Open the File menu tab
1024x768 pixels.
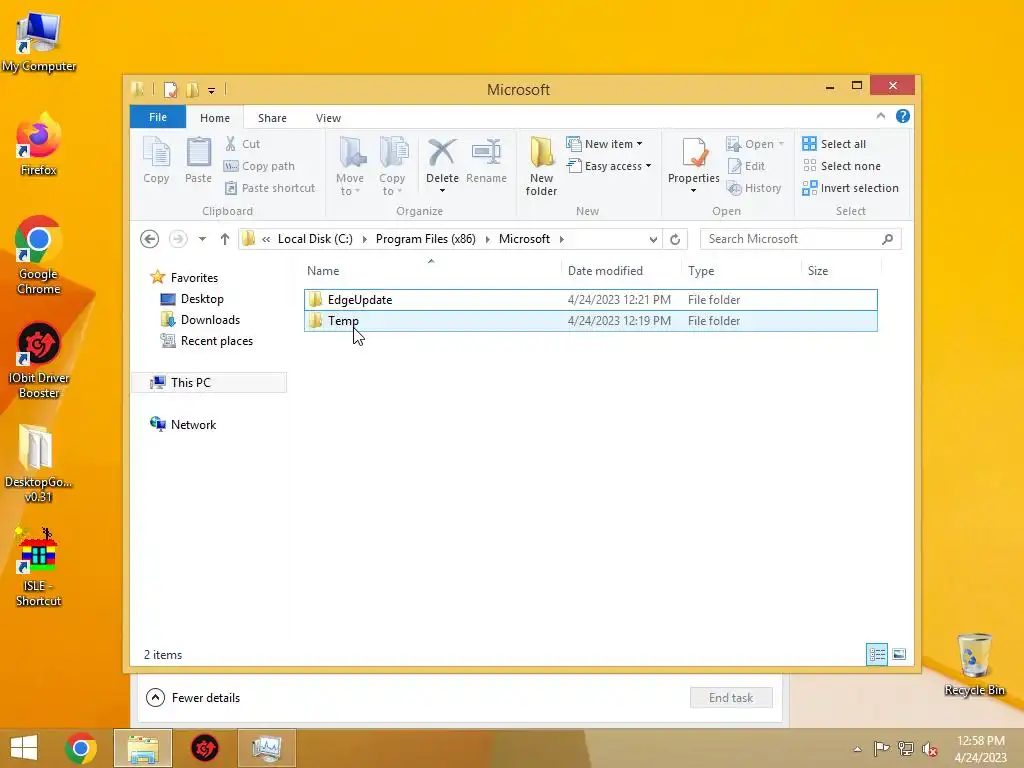(158, 117)
